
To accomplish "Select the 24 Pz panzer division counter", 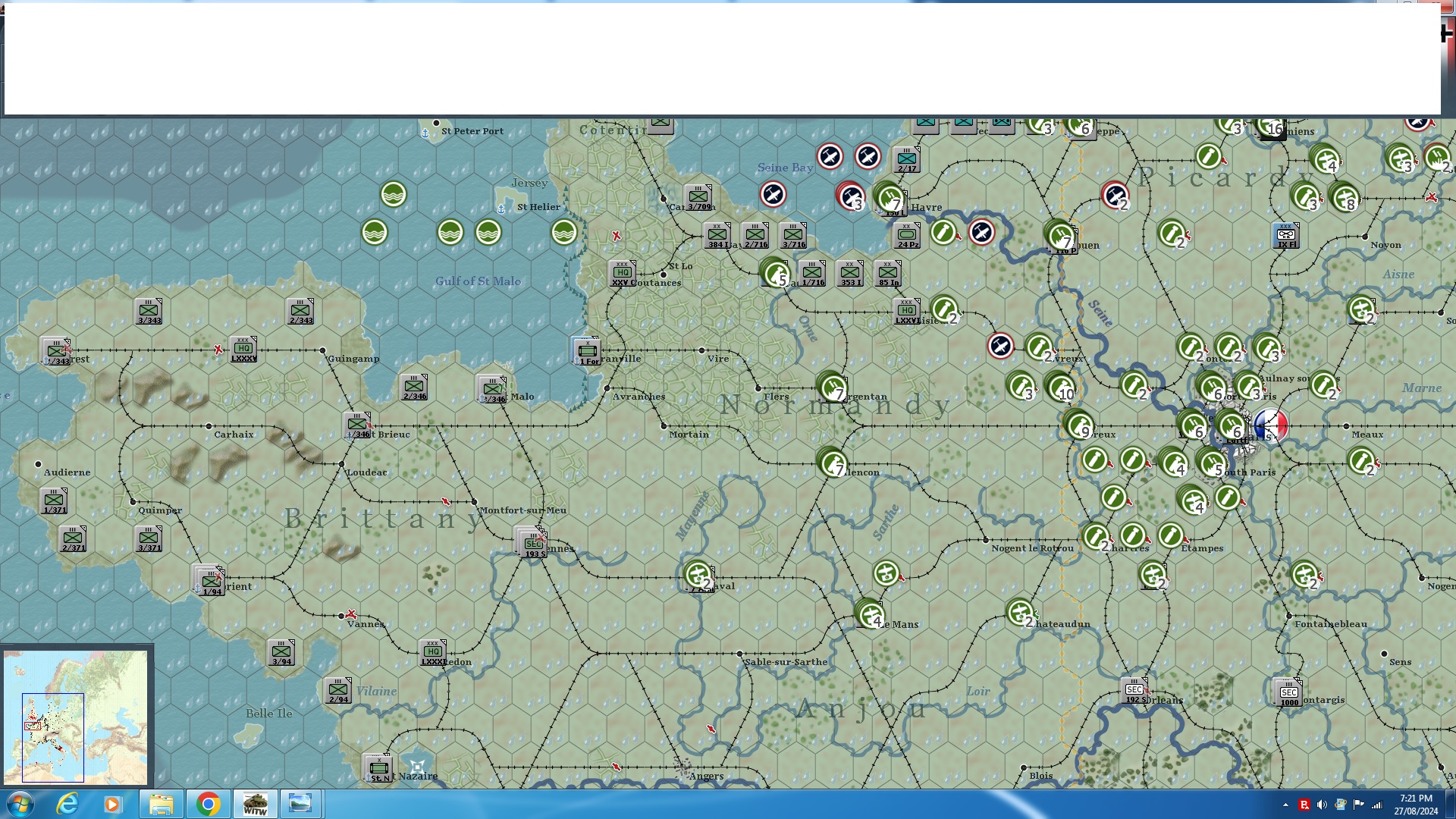I will coord(907,235).
